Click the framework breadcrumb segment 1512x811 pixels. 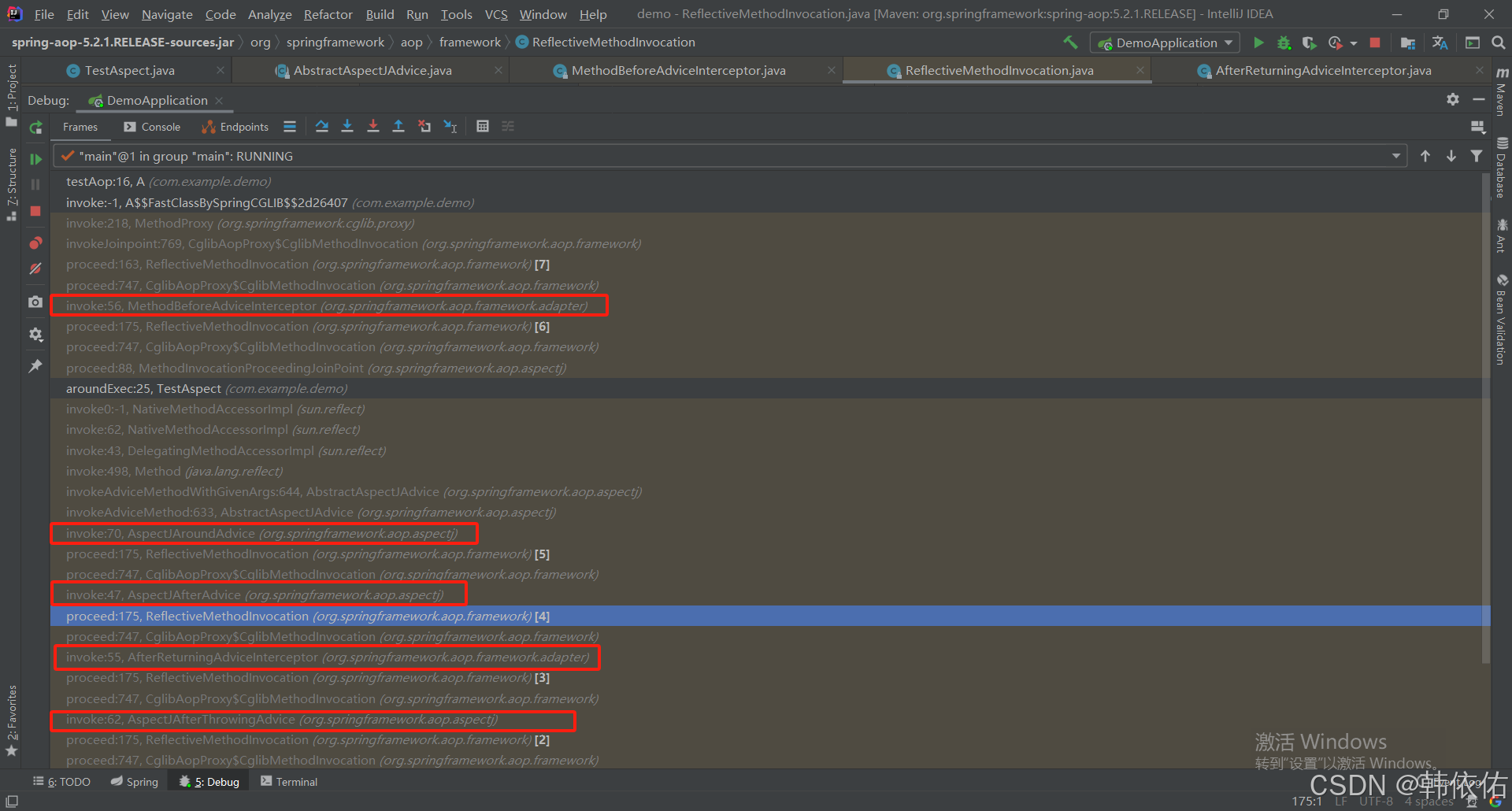[469, 43]
